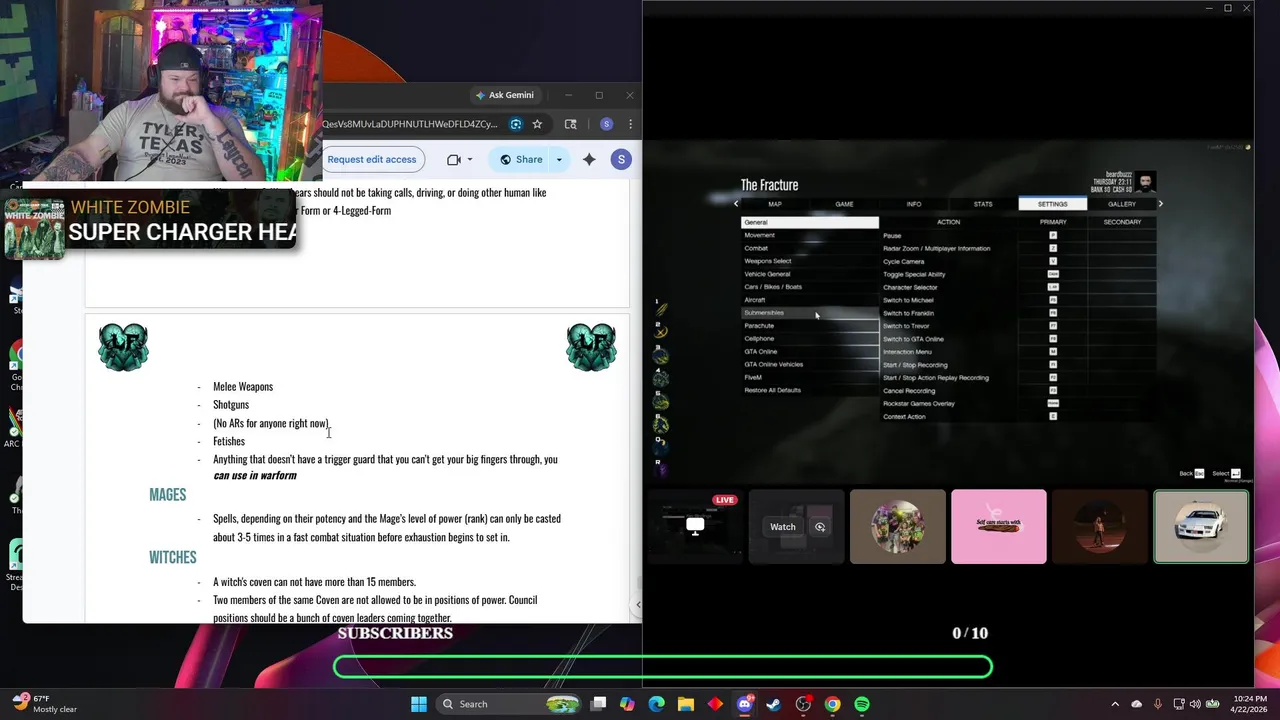Viewport: 1280px width, 720px height.
Task: Show hidden tray icons chevron
Action: pos(1115,704)
